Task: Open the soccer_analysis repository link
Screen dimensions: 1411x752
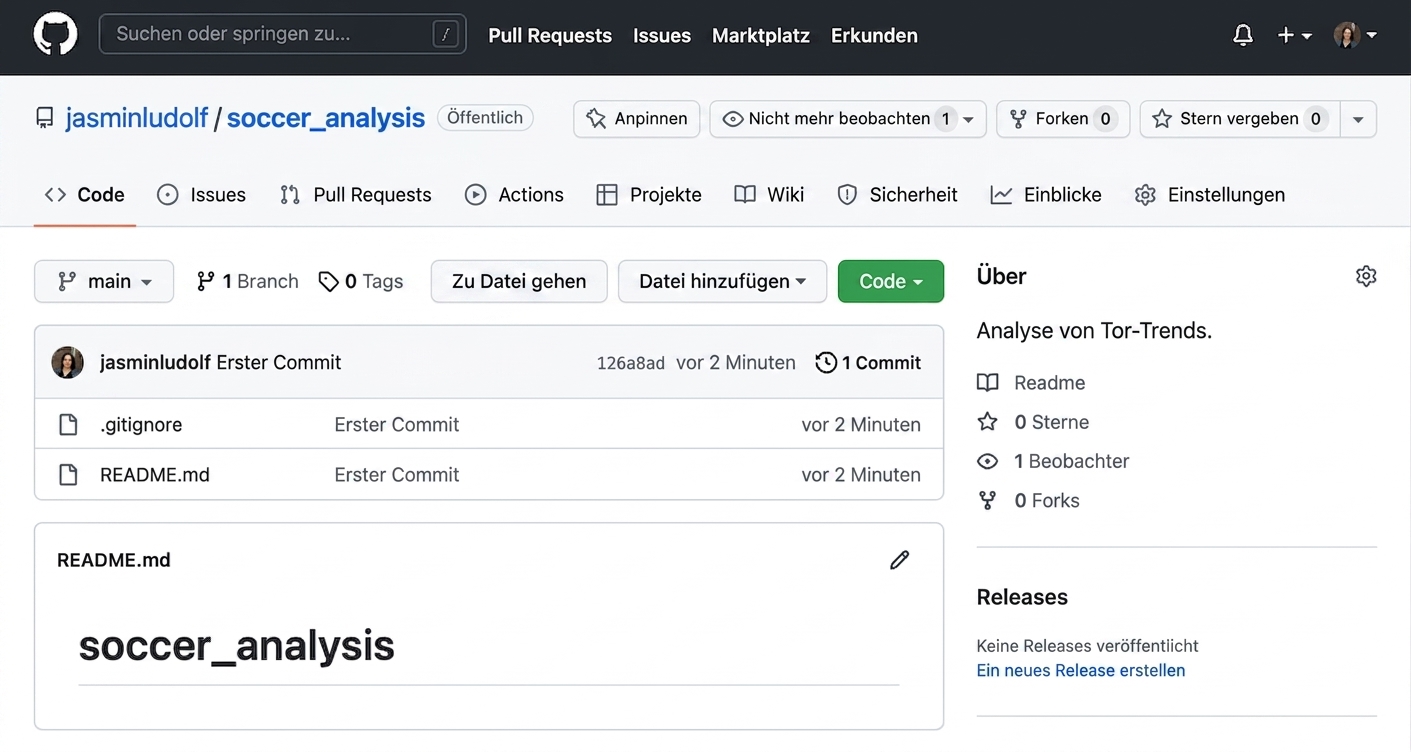Action: point(326,118)
